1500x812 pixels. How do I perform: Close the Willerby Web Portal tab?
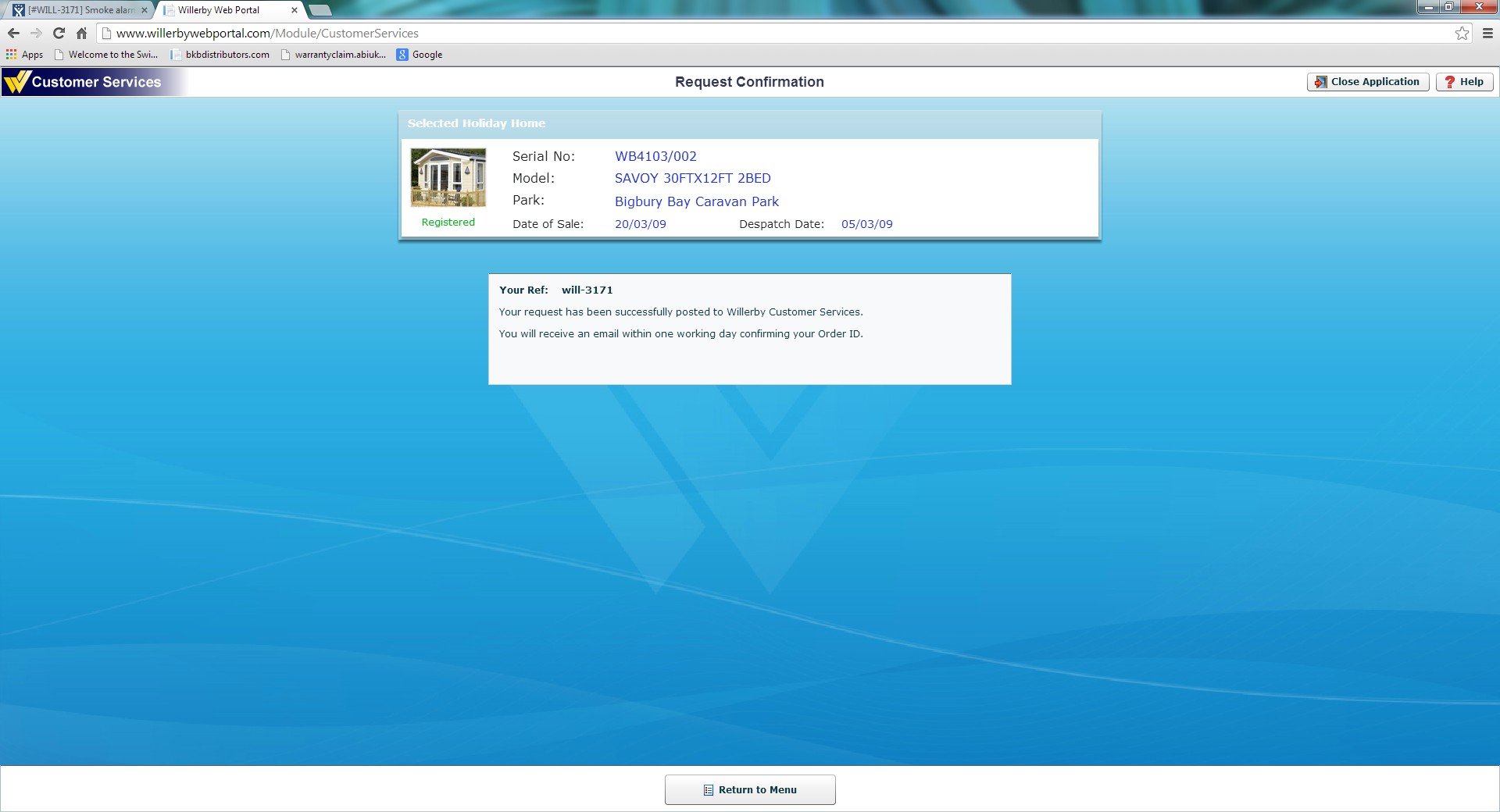pos(295,10)
